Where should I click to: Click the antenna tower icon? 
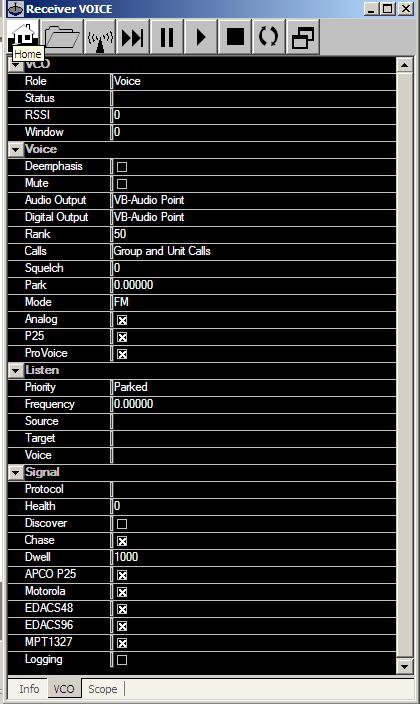(100, 37)
